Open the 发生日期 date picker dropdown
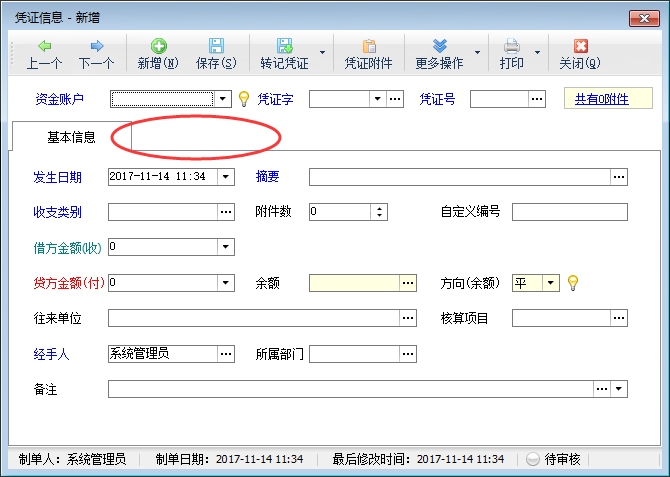 click(x=225, y=177)
